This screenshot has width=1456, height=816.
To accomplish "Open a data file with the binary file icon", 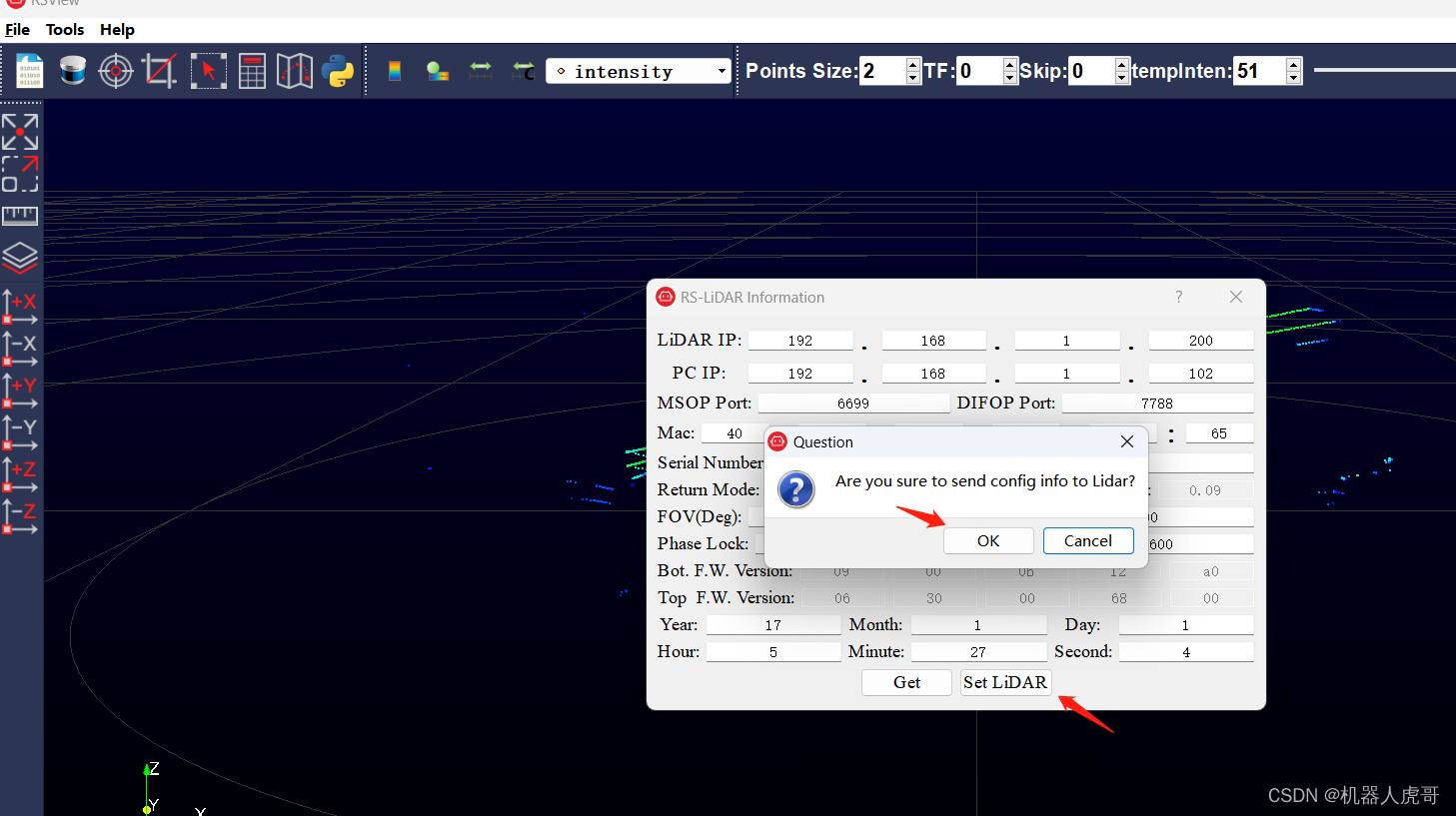I will [x=30, y=71].
